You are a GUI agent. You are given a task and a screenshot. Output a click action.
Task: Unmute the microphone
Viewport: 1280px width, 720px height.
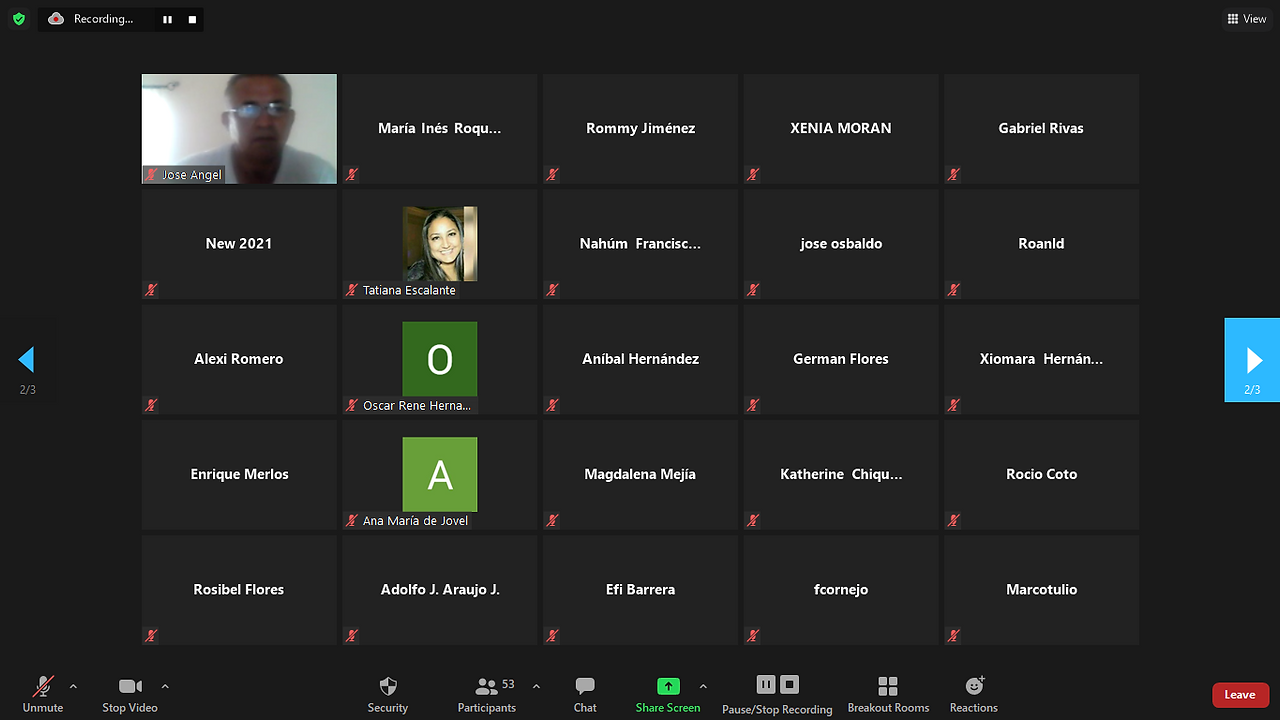pyautogui.click(x=43, y=694)
